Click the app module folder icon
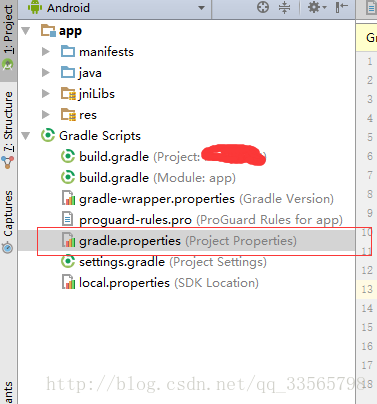Image resolution: width=377 pixels, height=404 pixels. click(48, 31)
